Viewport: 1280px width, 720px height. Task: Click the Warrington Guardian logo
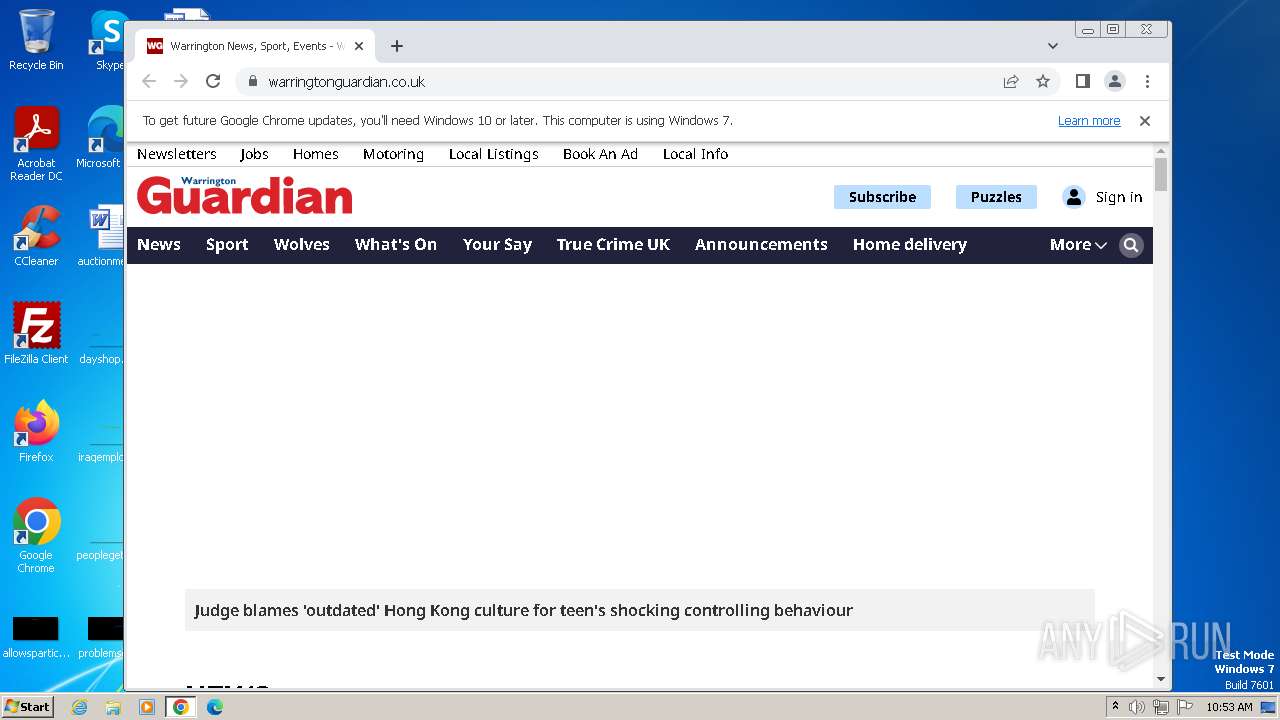coord(245,195)
